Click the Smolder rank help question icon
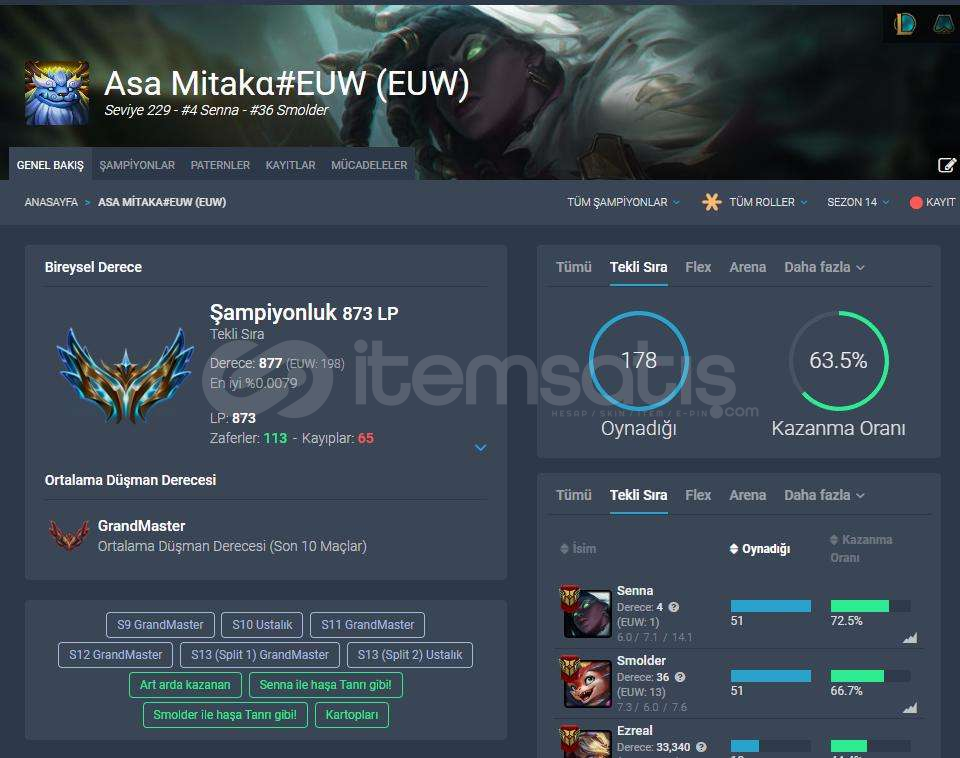 click(680, 677)
